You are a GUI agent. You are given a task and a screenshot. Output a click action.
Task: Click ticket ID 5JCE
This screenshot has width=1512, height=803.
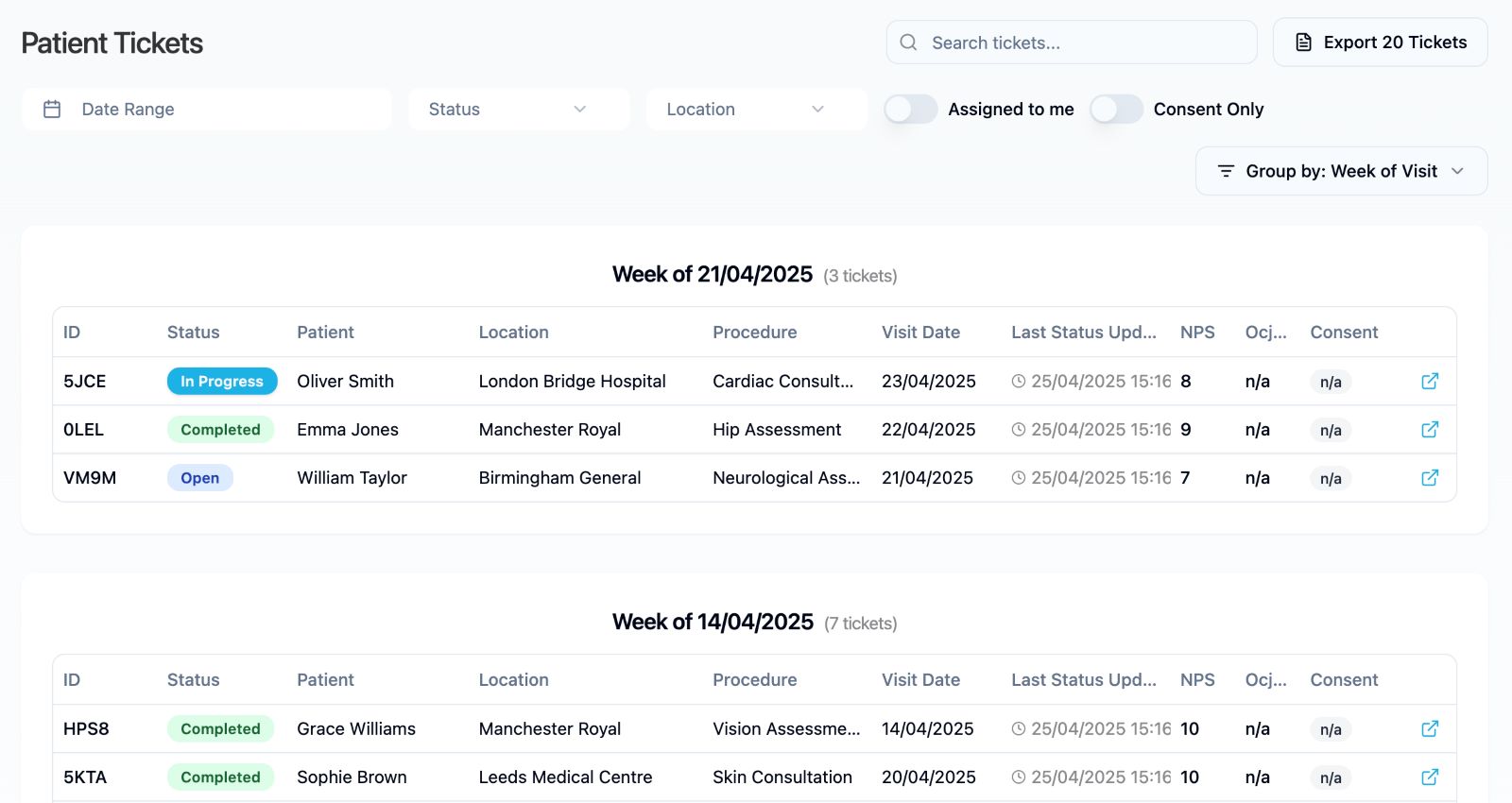click(85, 381)
